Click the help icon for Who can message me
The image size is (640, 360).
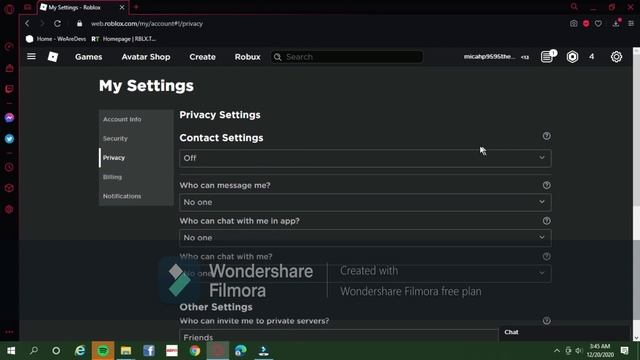click(x=546, y=185)
